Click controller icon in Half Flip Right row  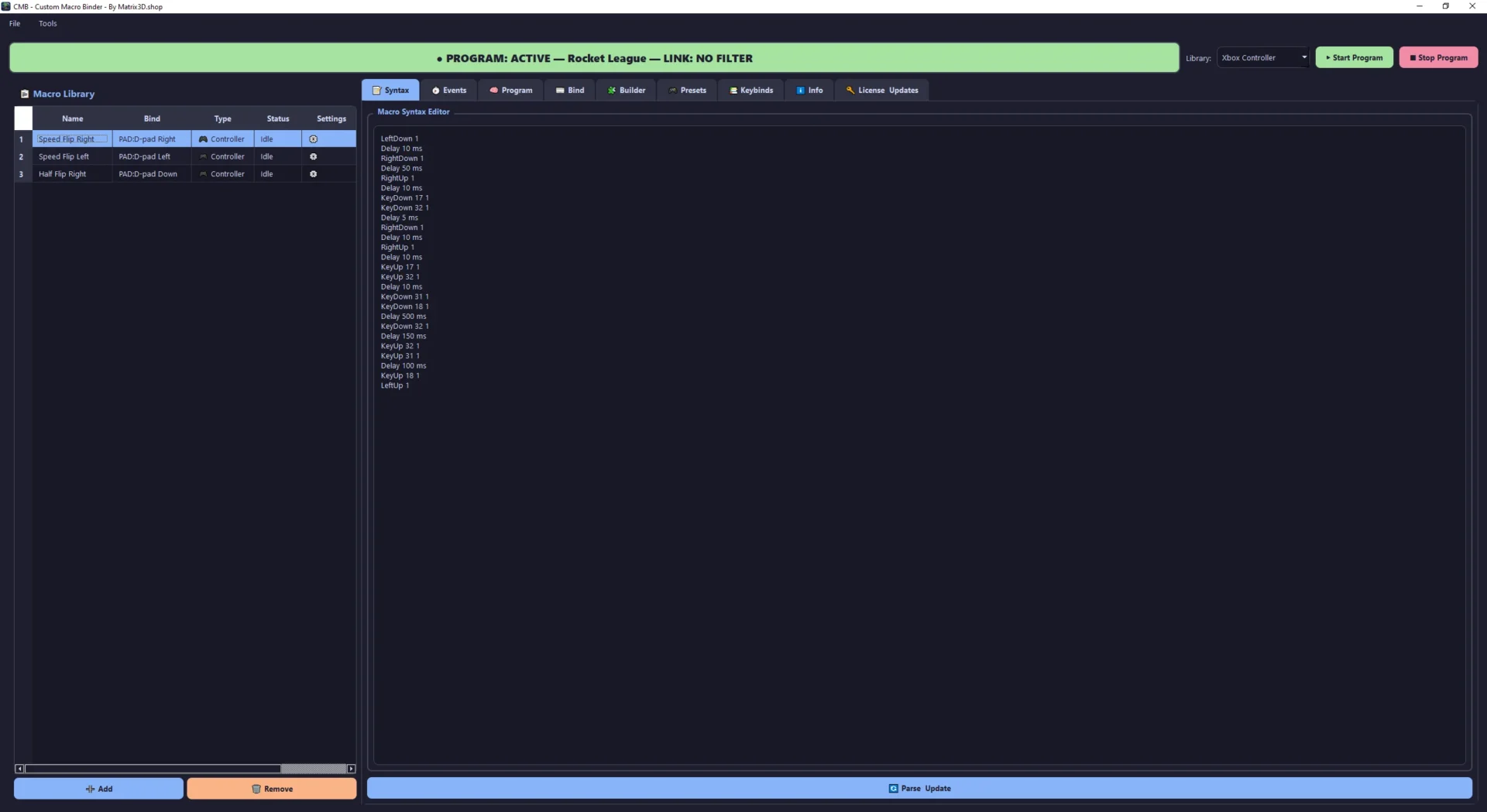click(203, 174)
